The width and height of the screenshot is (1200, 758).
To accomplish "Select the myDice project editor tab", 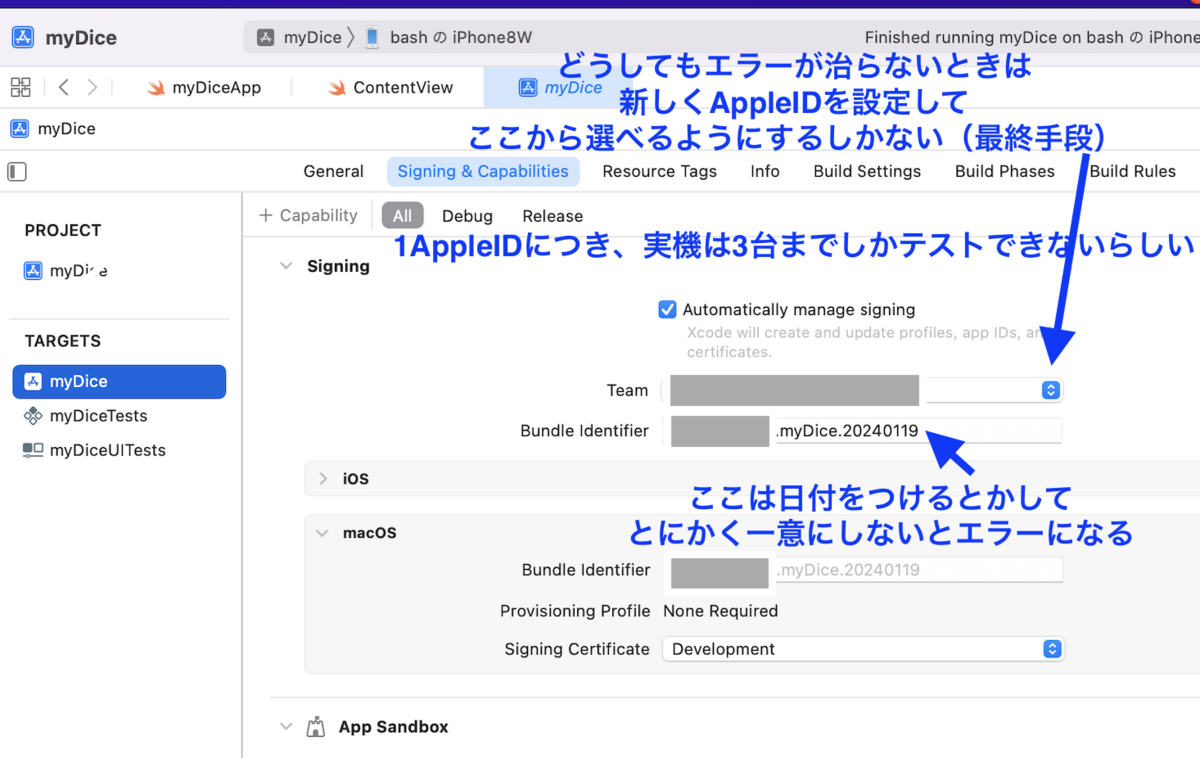I will pyautogui.click(x=560, y=88).
